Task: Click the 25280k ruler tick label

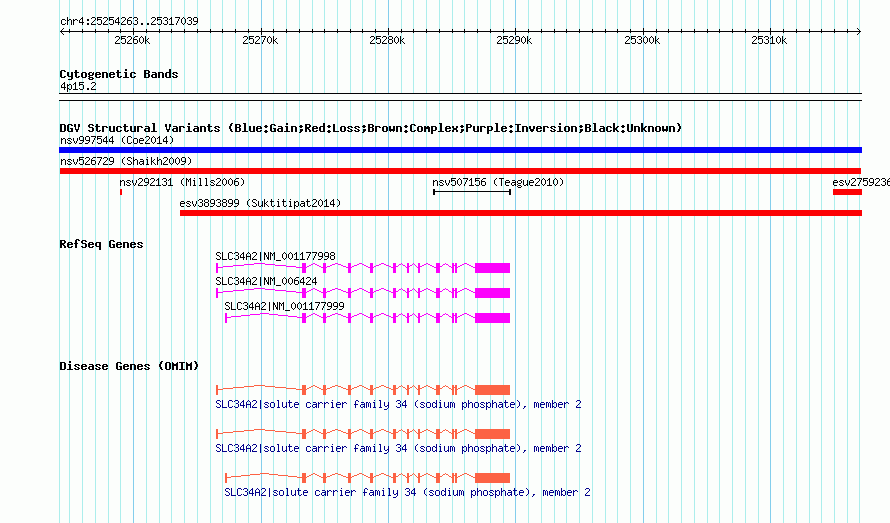Action: 387,40
